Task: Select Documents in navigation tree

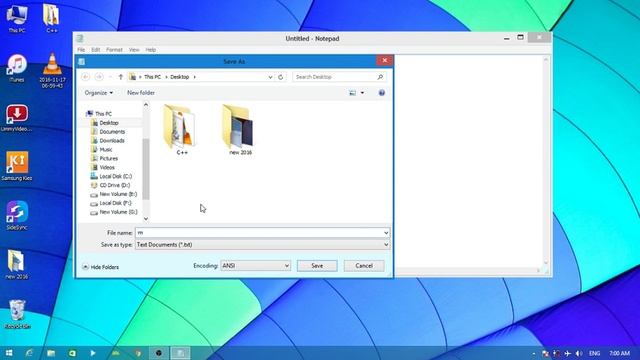Action: (x=112, y=132)
